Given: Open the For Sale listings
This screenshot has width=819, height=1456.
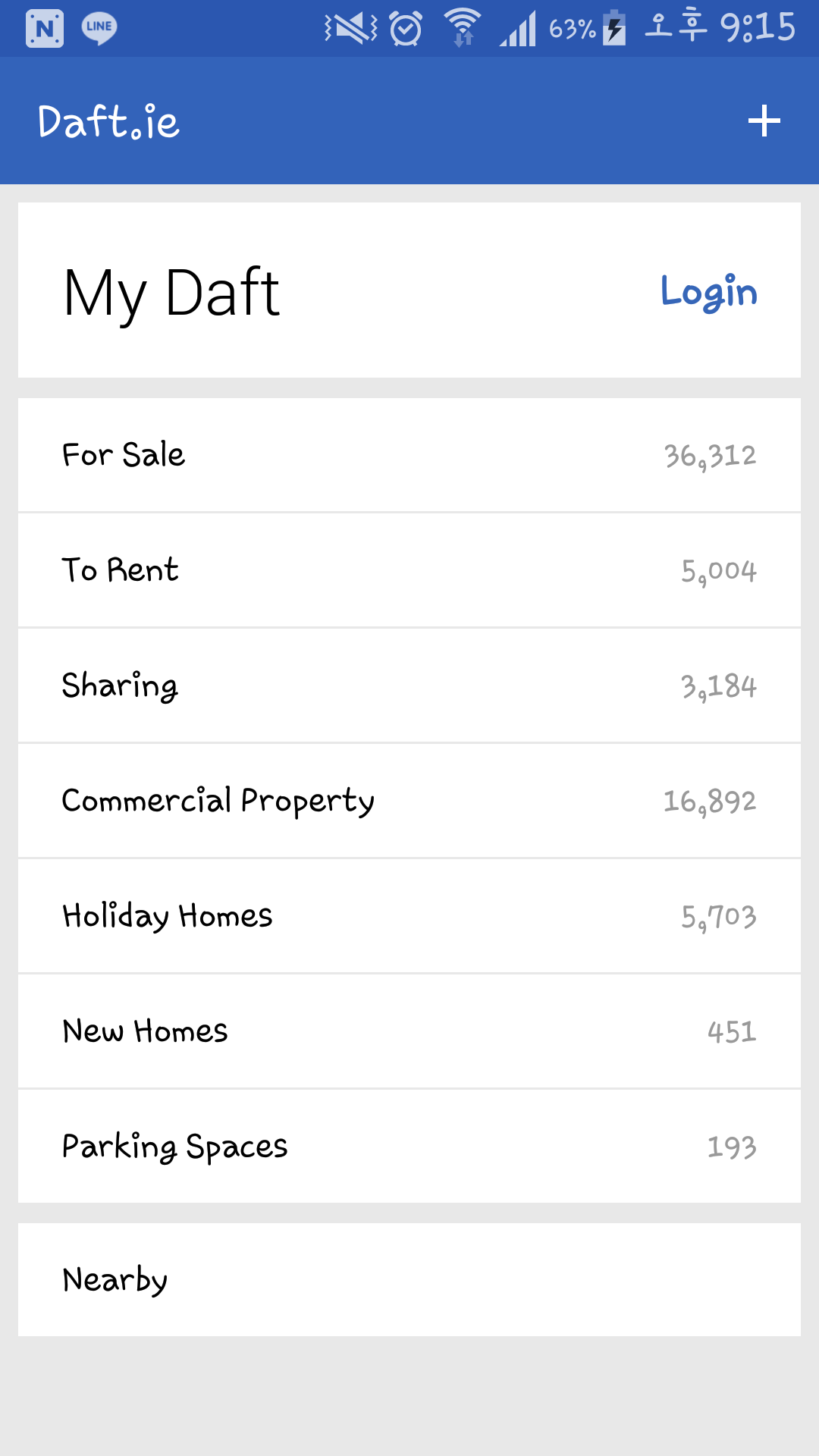Looking at the screenshot, I should [x=409, y=455].
